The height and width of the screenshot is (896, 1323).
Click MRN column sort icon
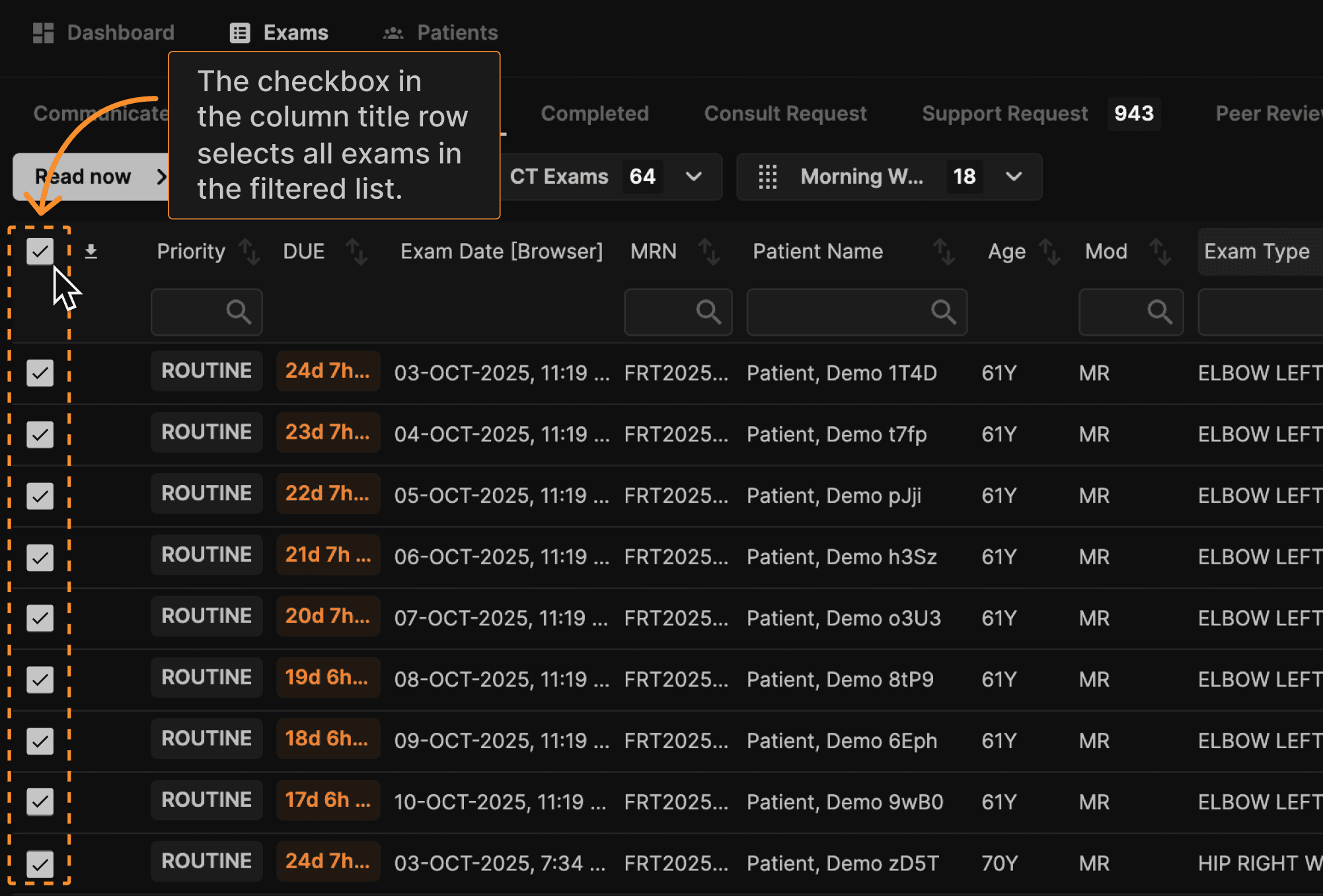(709, 252)
